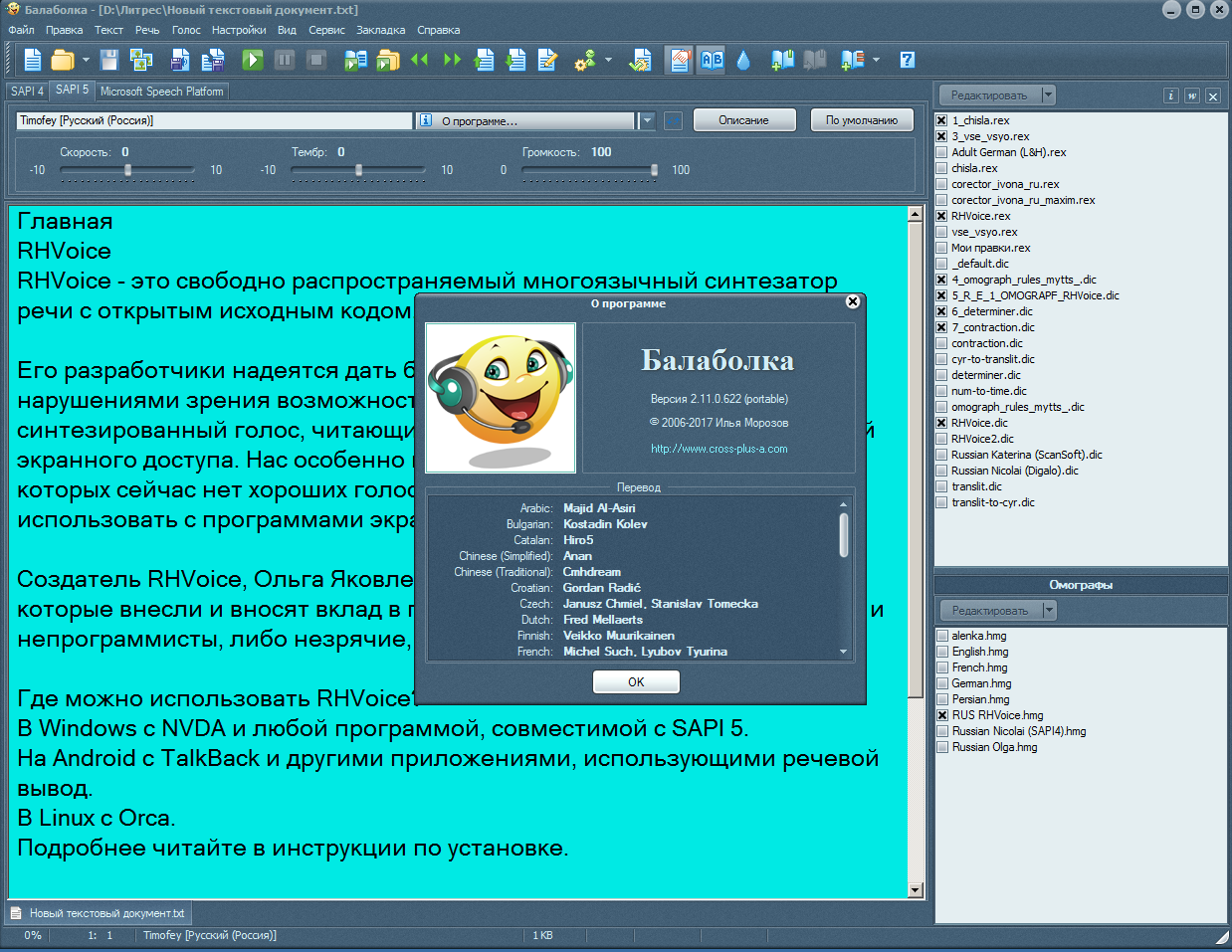Click the Описание button

click(x=744, y=120)
